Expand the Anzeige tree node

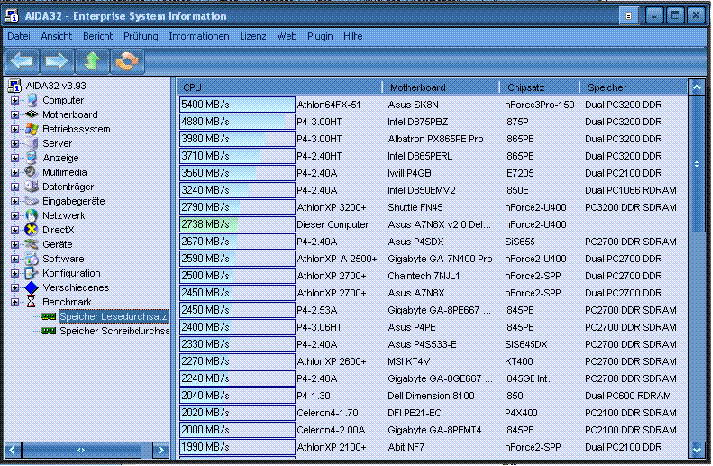tap(15, 158)
